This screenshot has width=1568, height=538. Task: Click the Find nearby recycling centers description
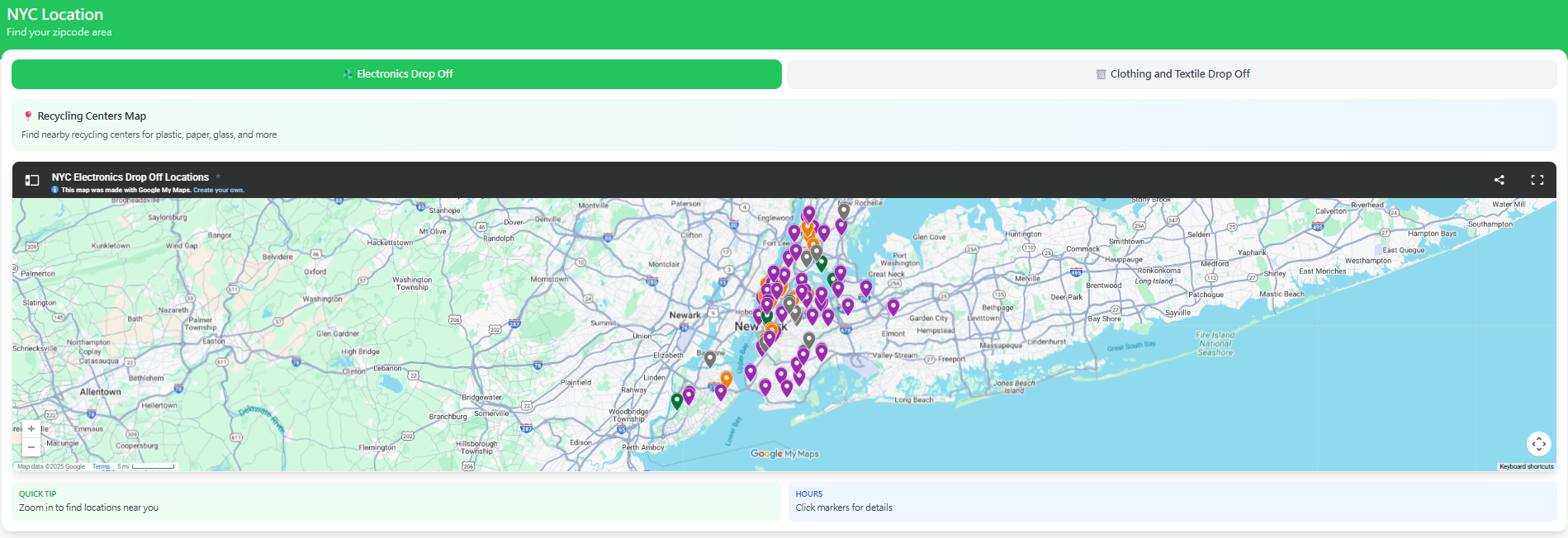[149, 135]
